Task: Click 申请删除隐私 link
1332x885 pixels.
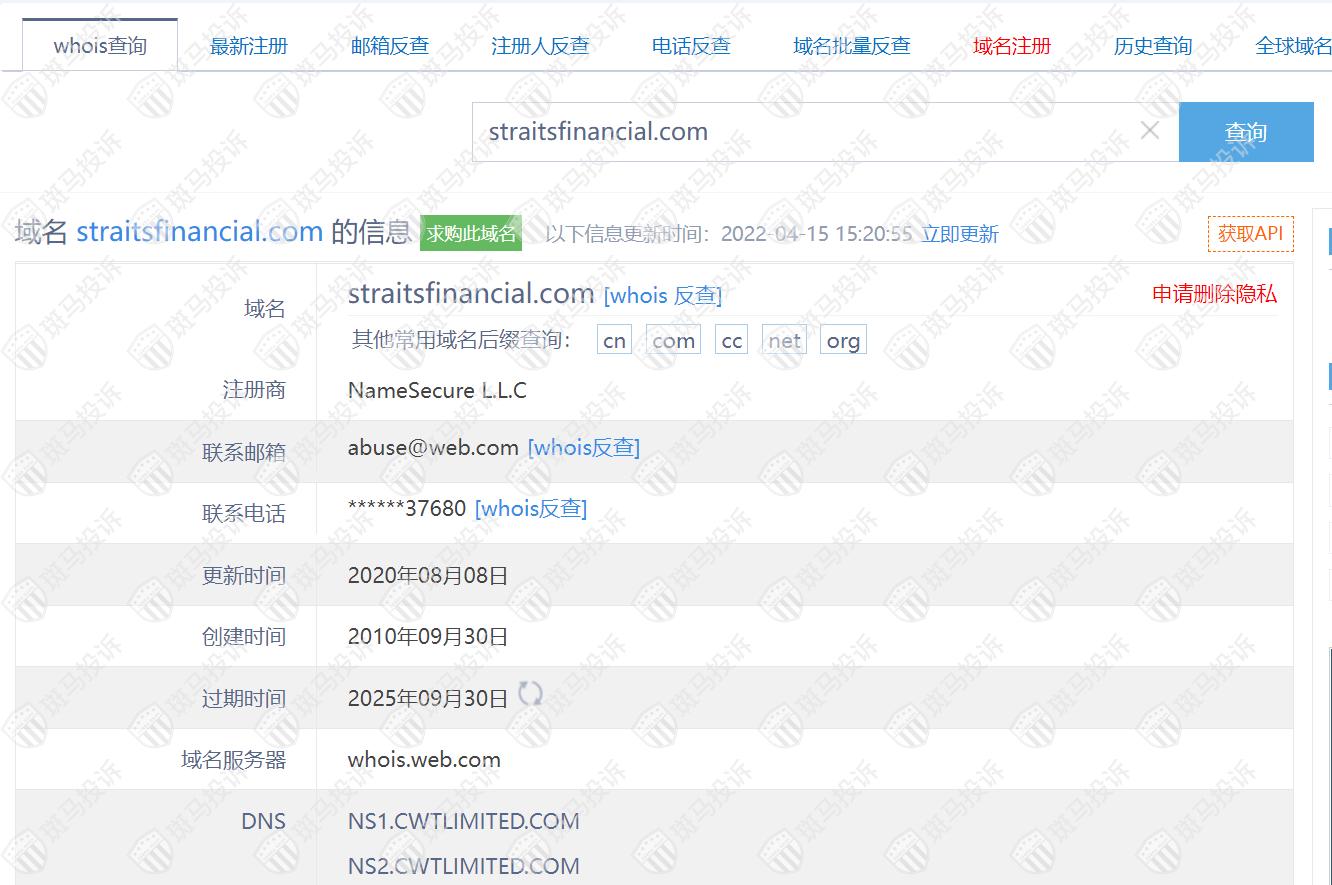Action: [1214, 294]
